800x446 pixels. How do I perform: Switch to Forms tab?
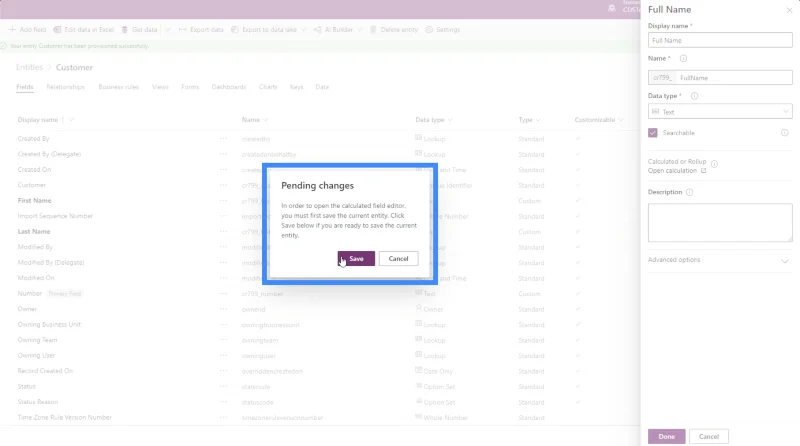pyautogui.click(x=190, y=87)
